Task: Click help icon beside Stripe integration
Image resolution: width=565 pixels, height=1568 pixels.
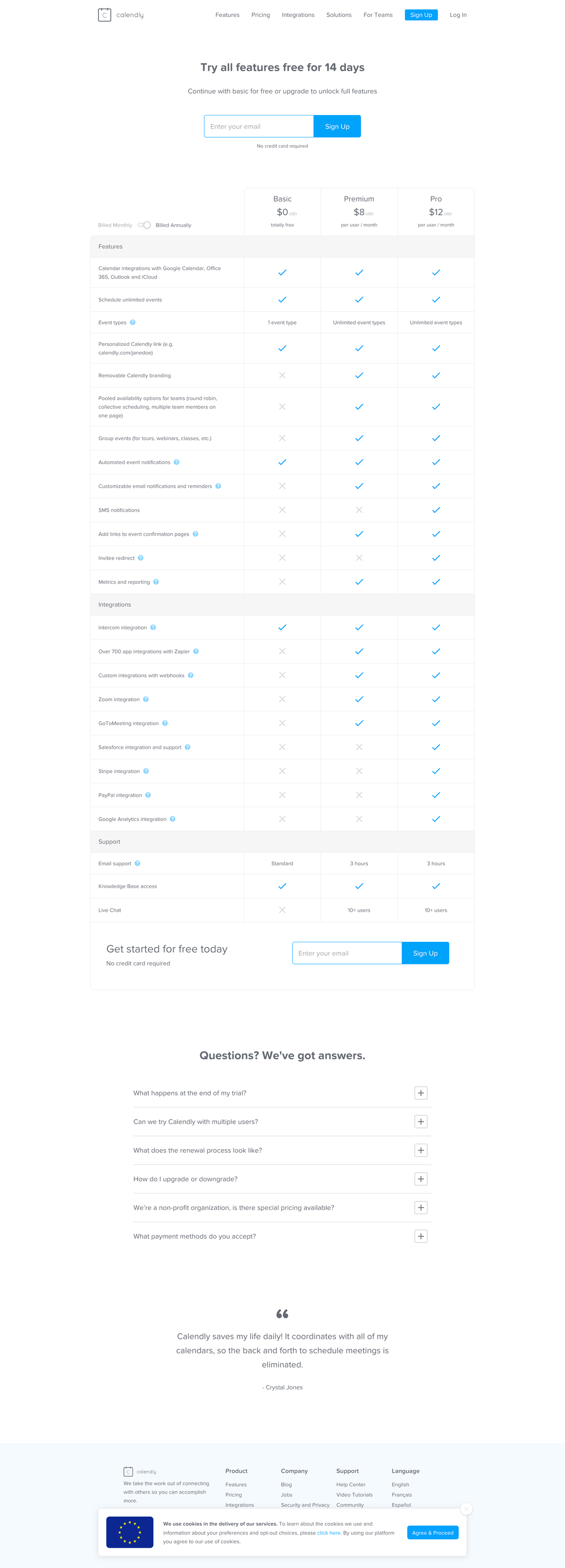Action: [146, 771]
